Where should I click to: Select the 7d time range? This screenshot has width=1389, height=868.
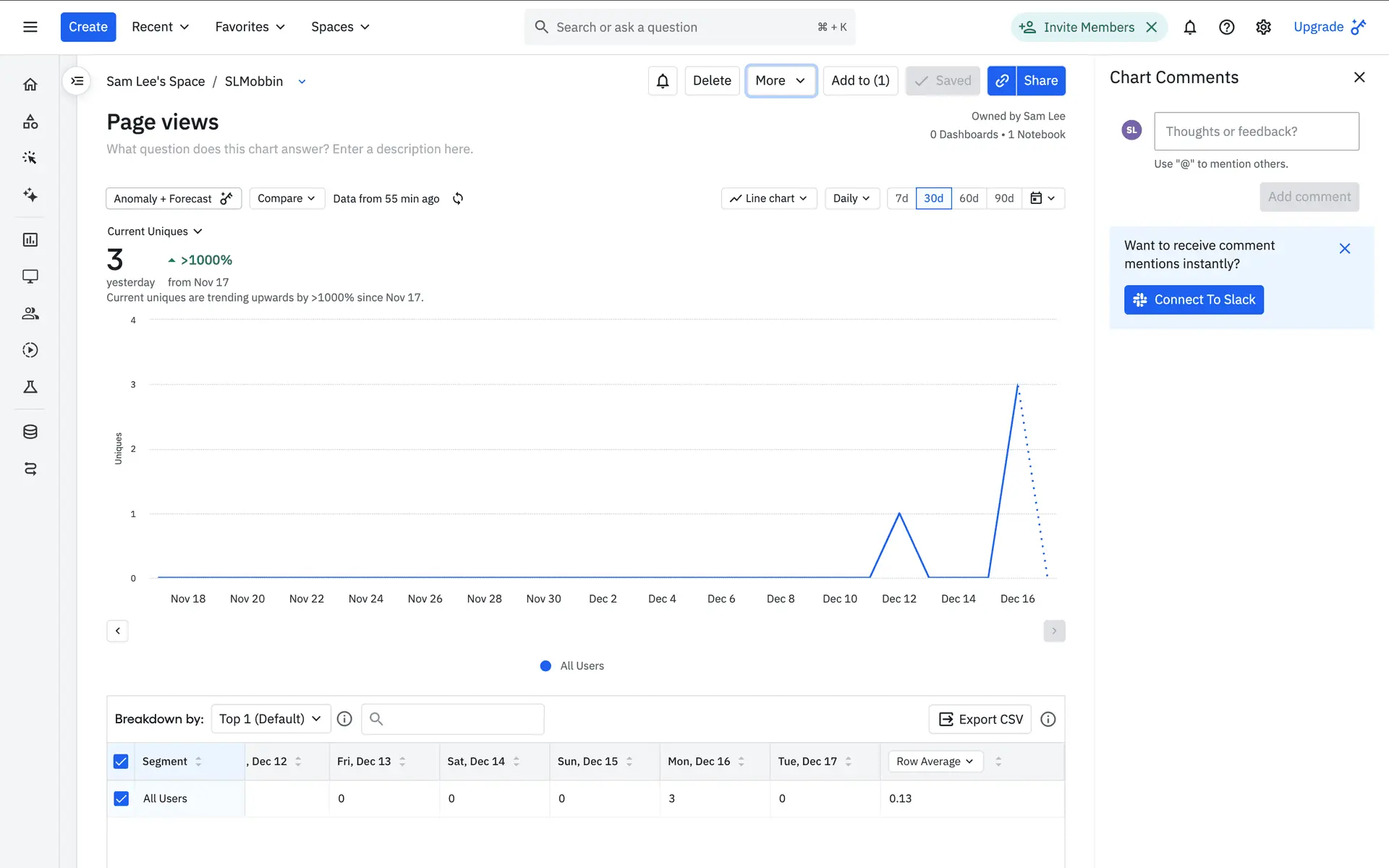click(x=901, y=198)
